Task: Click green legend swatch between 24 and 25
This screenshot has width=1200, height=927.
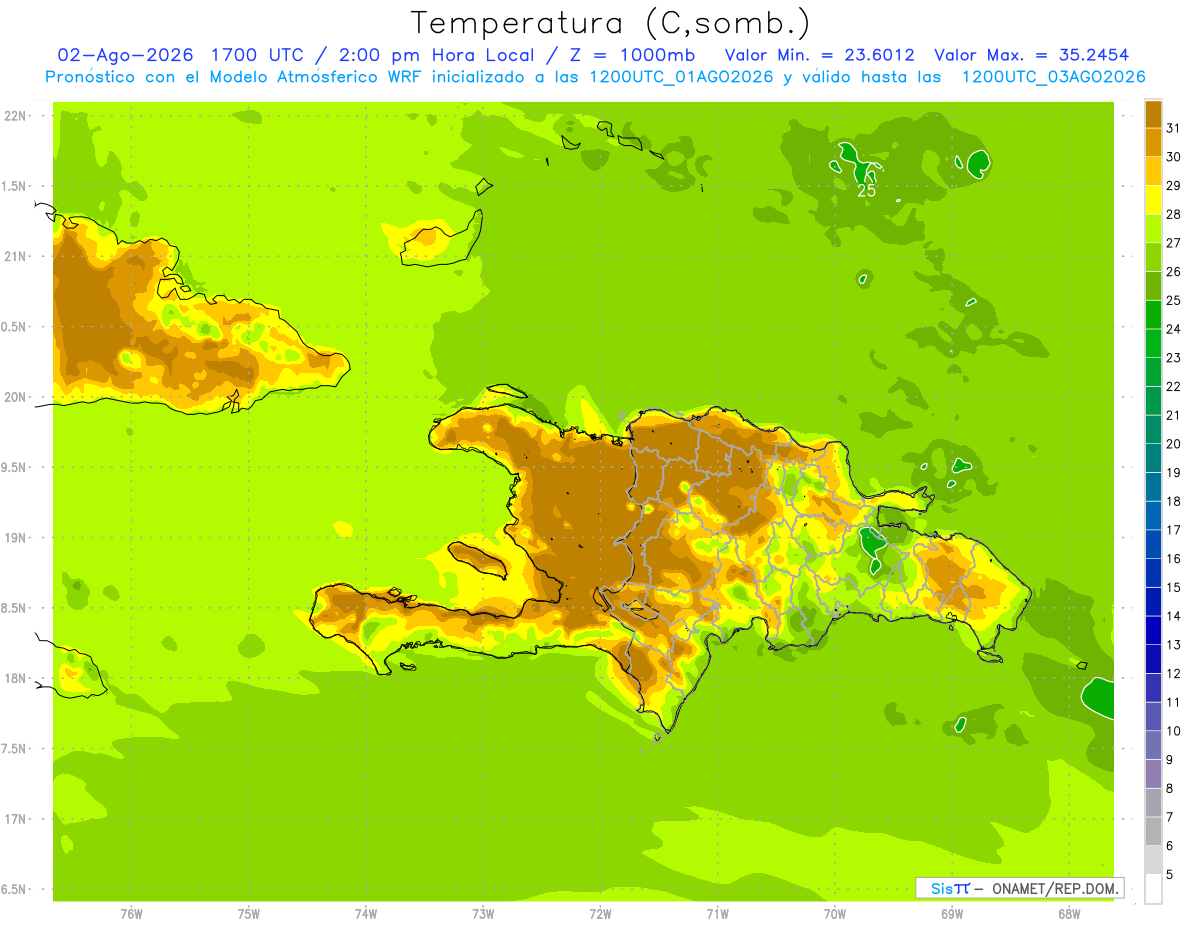Action: (1153, 314)
